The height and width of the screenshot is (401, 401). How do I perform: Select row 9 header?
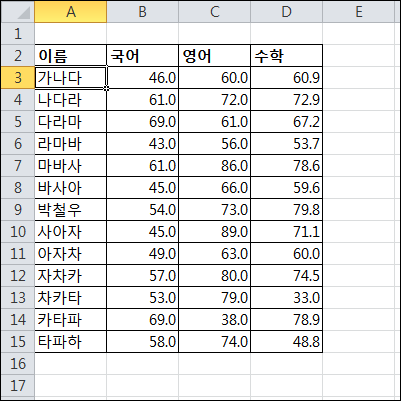[x=18, y=210]
